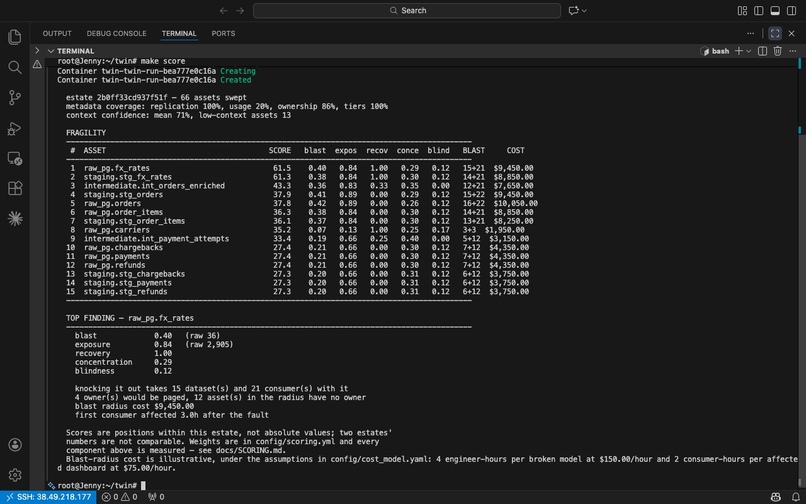806x504 pixels.
Task: Toggle maximized panel size
Action: pyautogui.click(x=775, y=33)
